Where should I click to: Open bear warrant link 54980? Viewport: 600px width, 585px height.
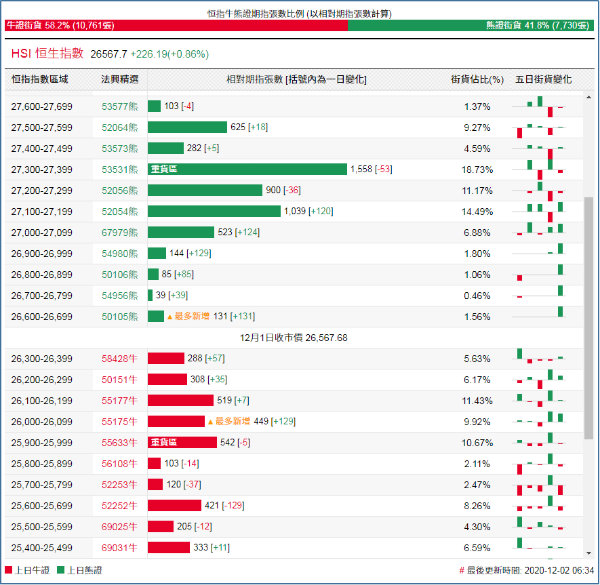tap(119, 254)
